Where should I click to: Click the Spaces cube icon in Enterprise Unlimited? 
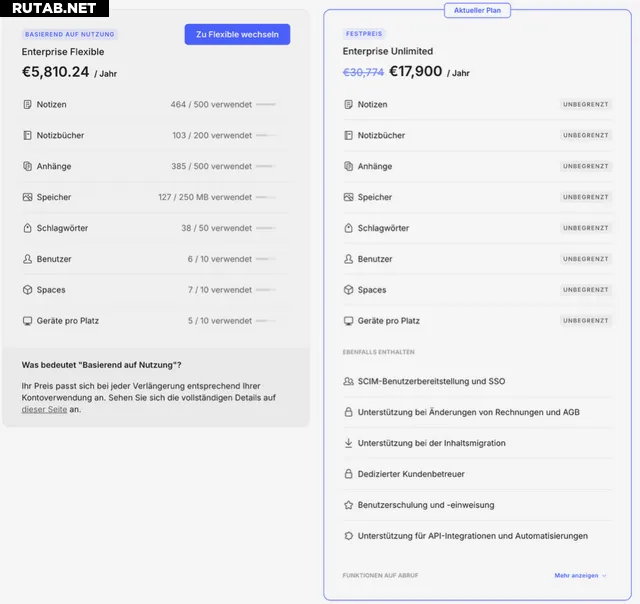pyautogui.click(x=348, y=290)
